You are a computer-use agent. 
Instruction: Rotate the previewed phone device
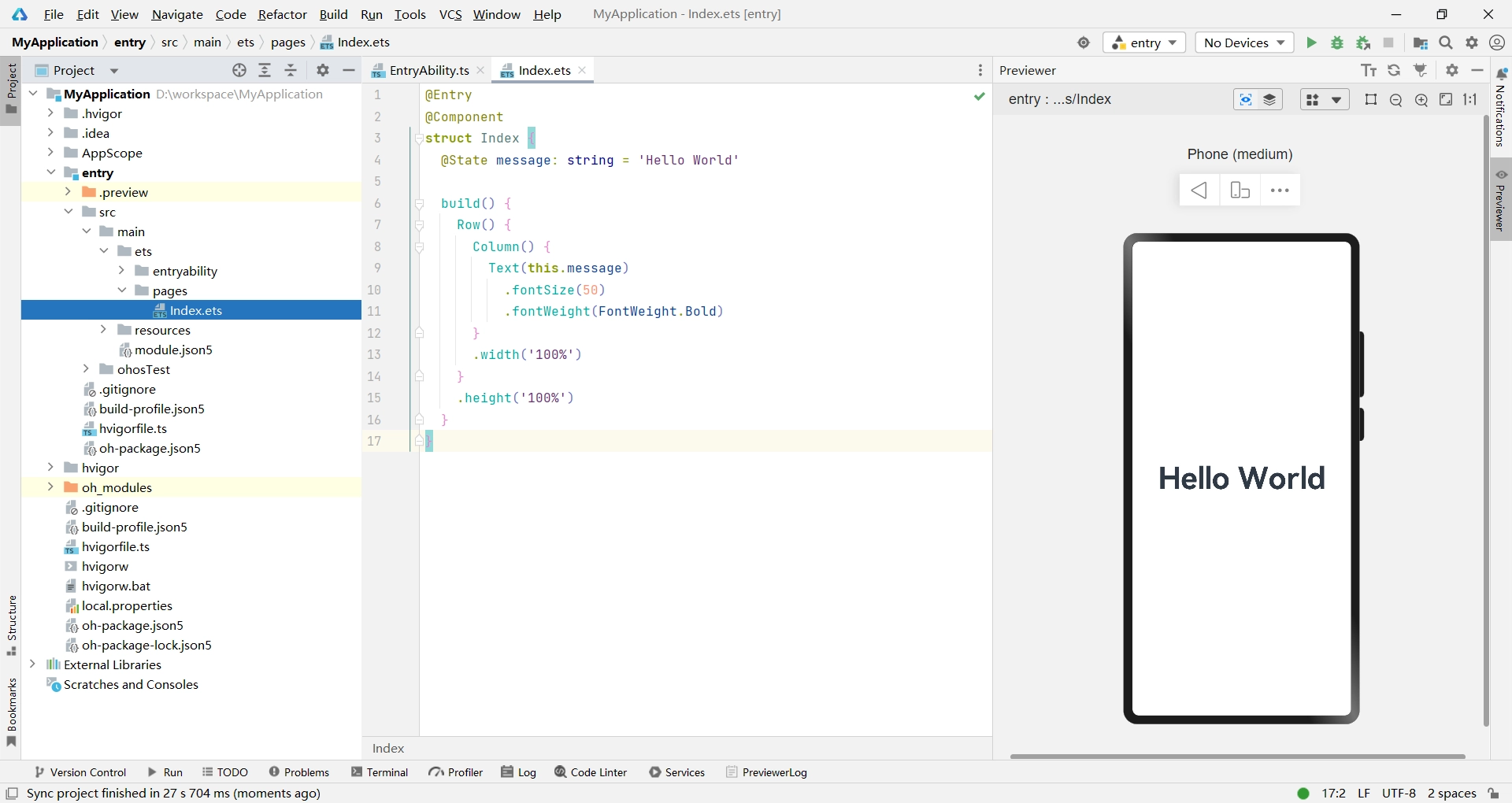click(x=1240, y=191)
